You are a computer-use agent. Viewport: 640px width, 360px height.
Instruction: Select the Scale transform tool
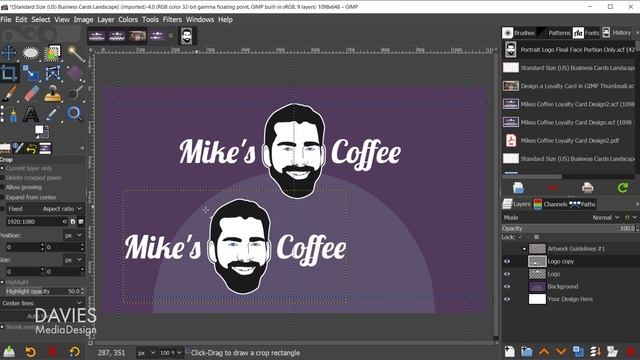[x=31, y=73]
